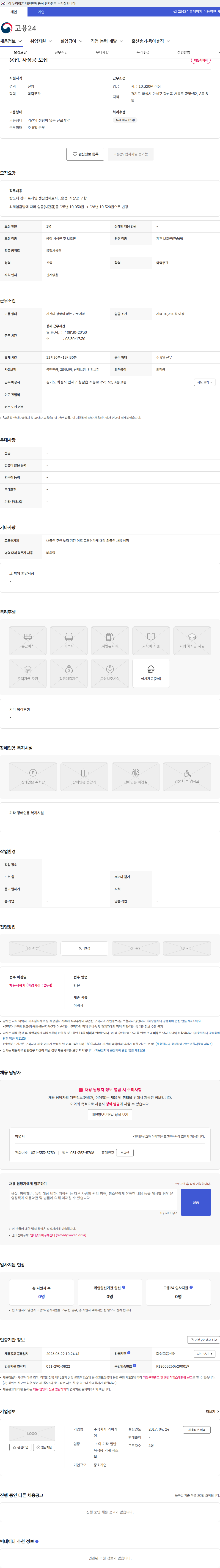220x1568 pixels.
Task: Expand the 채용정보 menu
Action: 11,41
